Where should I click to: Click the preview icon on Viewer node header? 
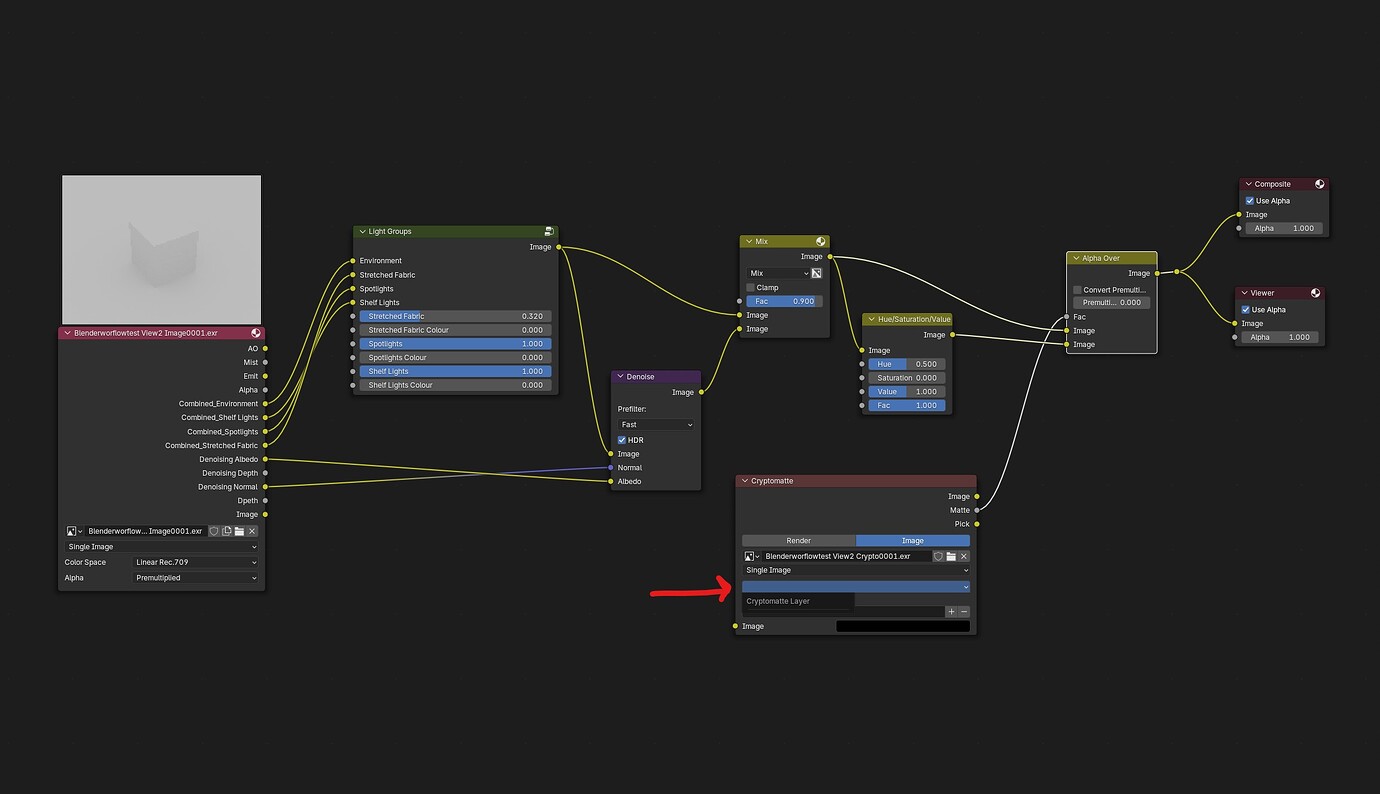pyautogui.click(x=1316, y=293)
